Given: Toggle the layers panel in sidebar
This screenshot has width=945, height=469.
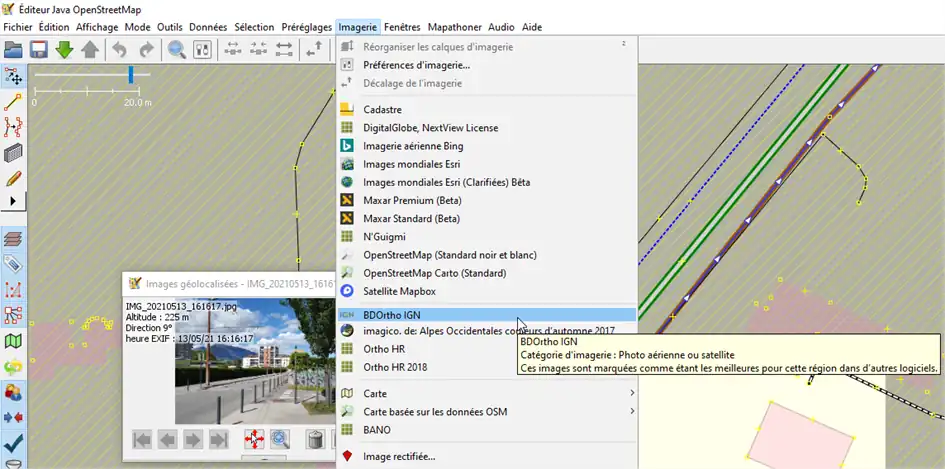Looking at the screenshot, I should coord(13,239).
